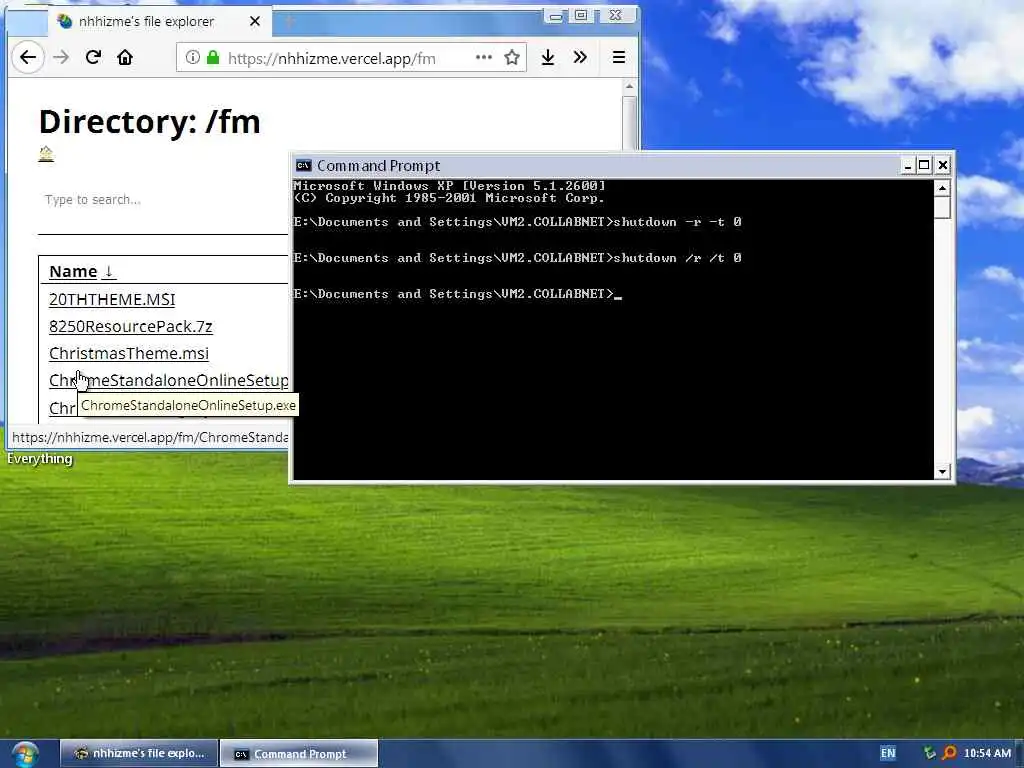Open a new browser tab
Image resolution: width=1024 pixels, height=768 pixels.
pyautogui.click(x=290, y=22)
